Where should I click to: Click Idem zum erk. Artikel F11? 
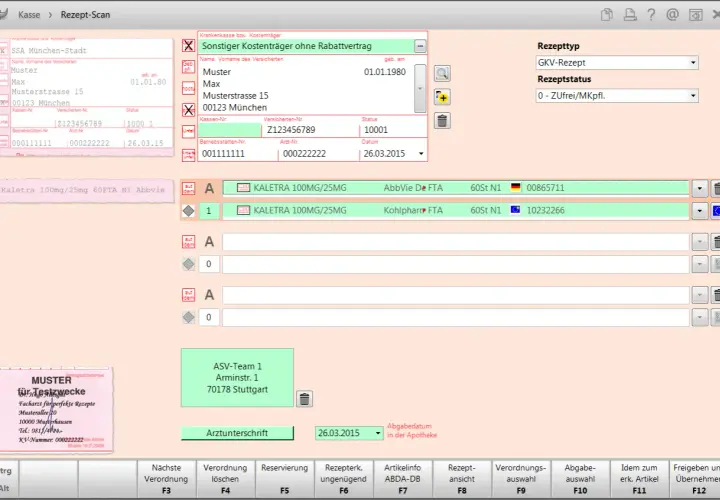coord(639,479)
